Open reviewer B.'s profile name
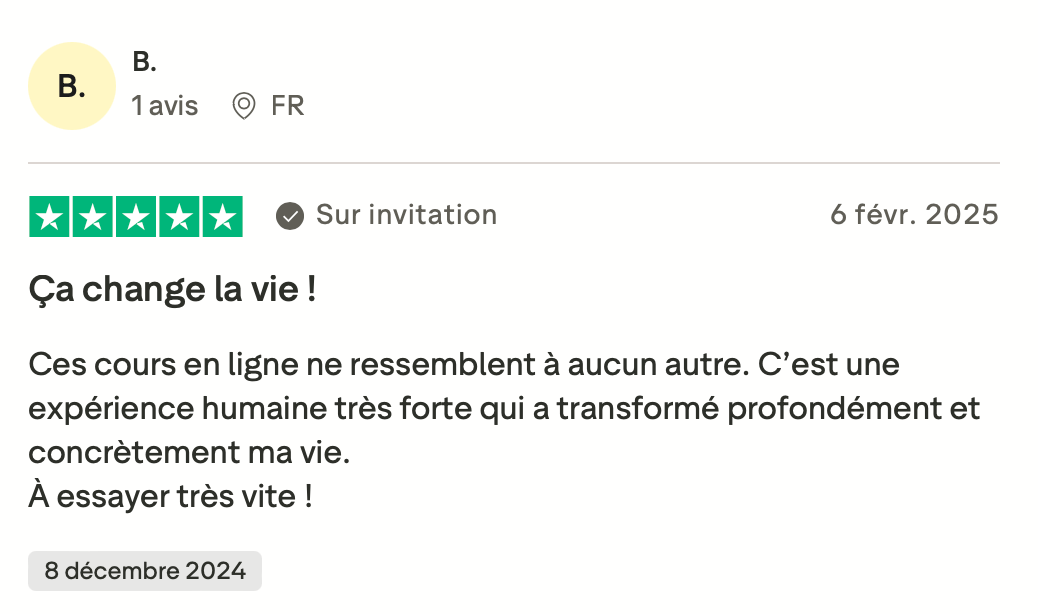The image size is (1038, 614). (144, 62)
